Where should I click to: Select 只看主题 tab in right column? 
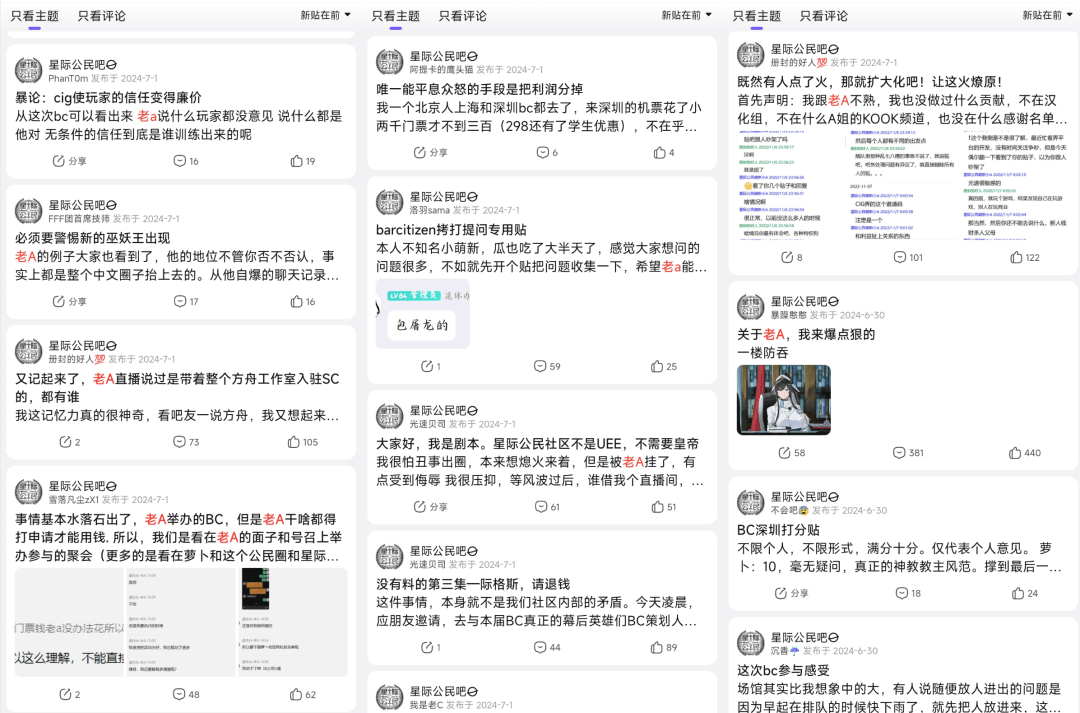click(756, 16)
